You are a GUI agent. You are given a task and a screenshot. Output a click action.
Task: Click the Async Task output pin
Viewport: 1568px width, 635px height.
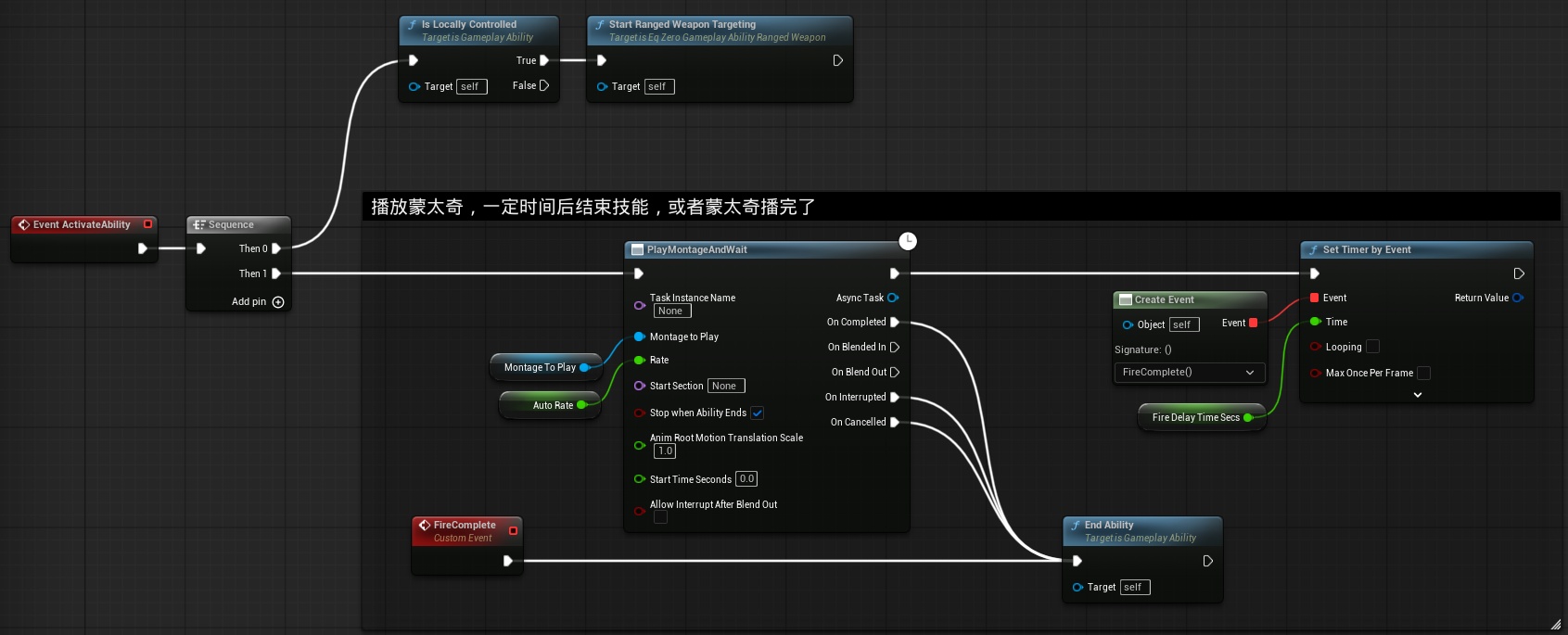point(893,298)
